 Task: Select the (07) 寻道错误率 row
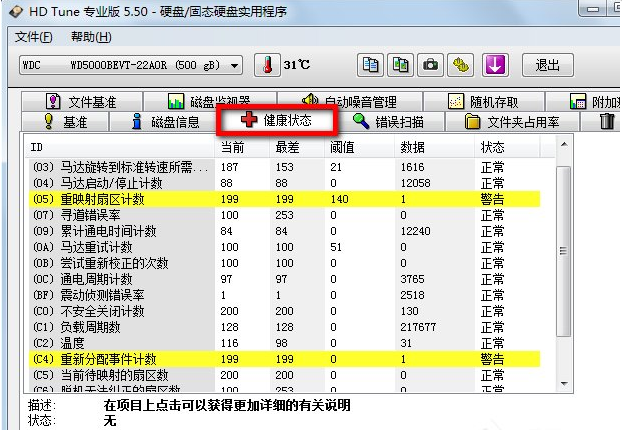(x=284, y=215)
